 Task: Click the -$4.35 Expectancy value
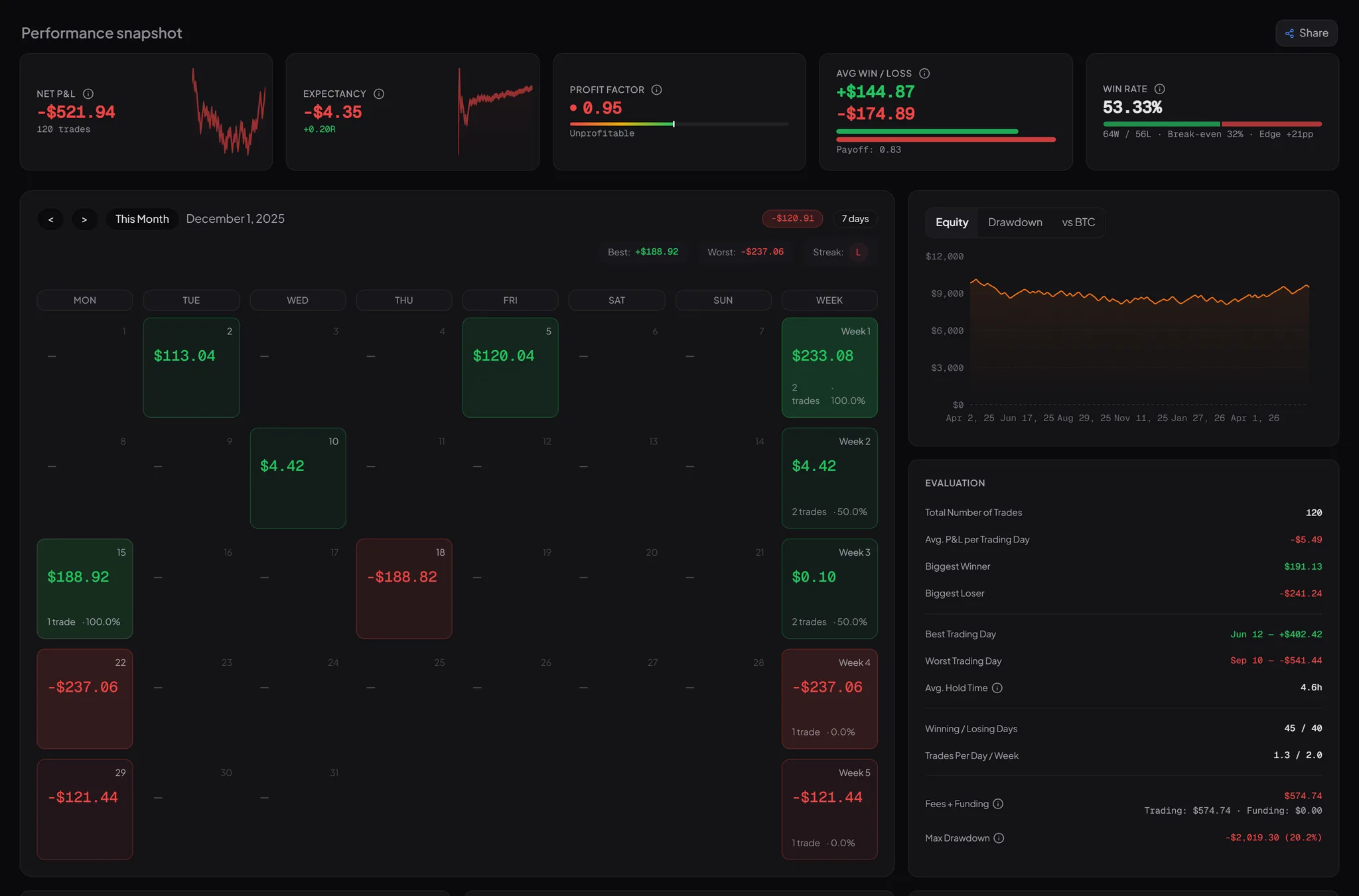tap(332, 112)
